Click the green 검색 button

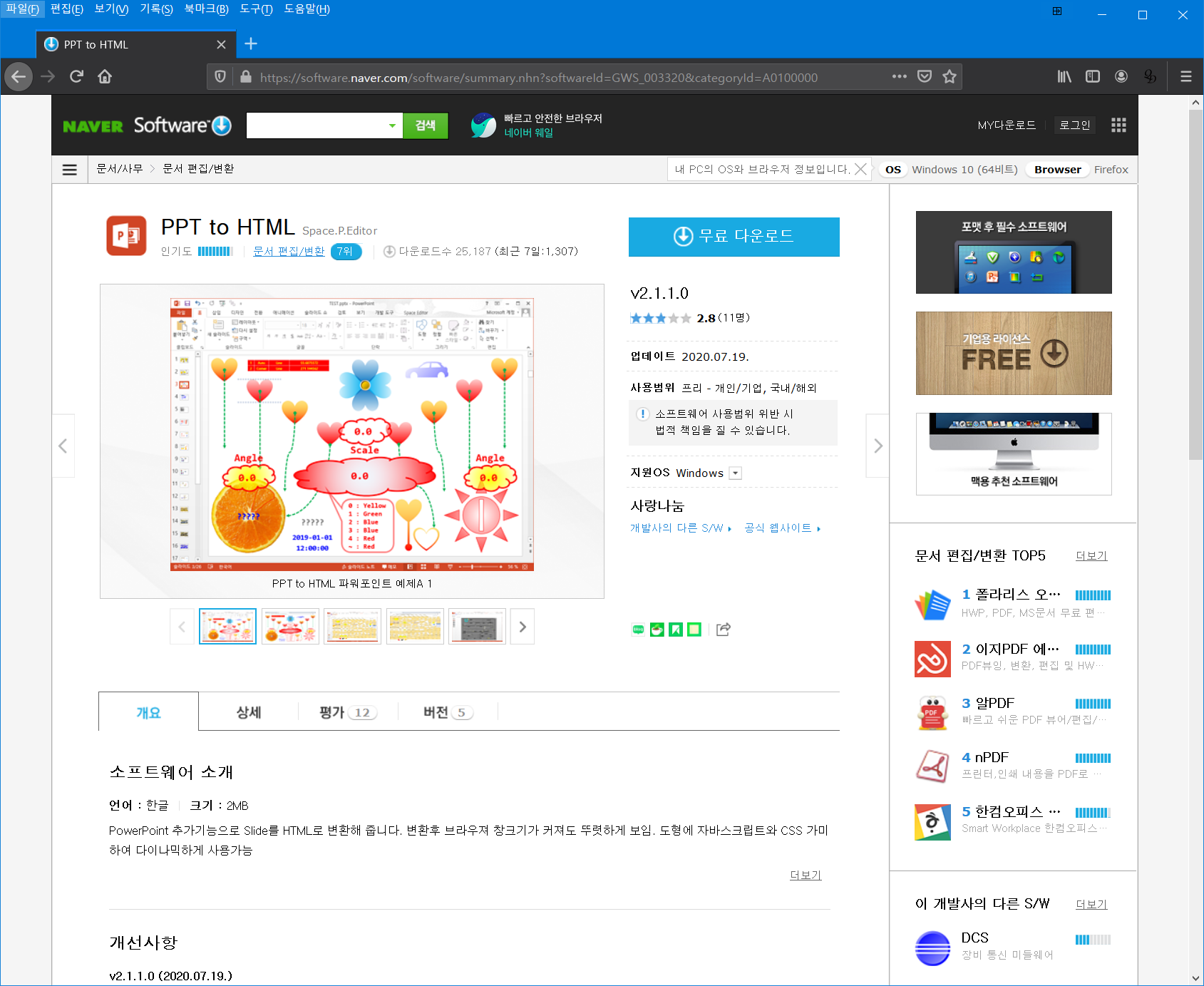click(426, 125)
